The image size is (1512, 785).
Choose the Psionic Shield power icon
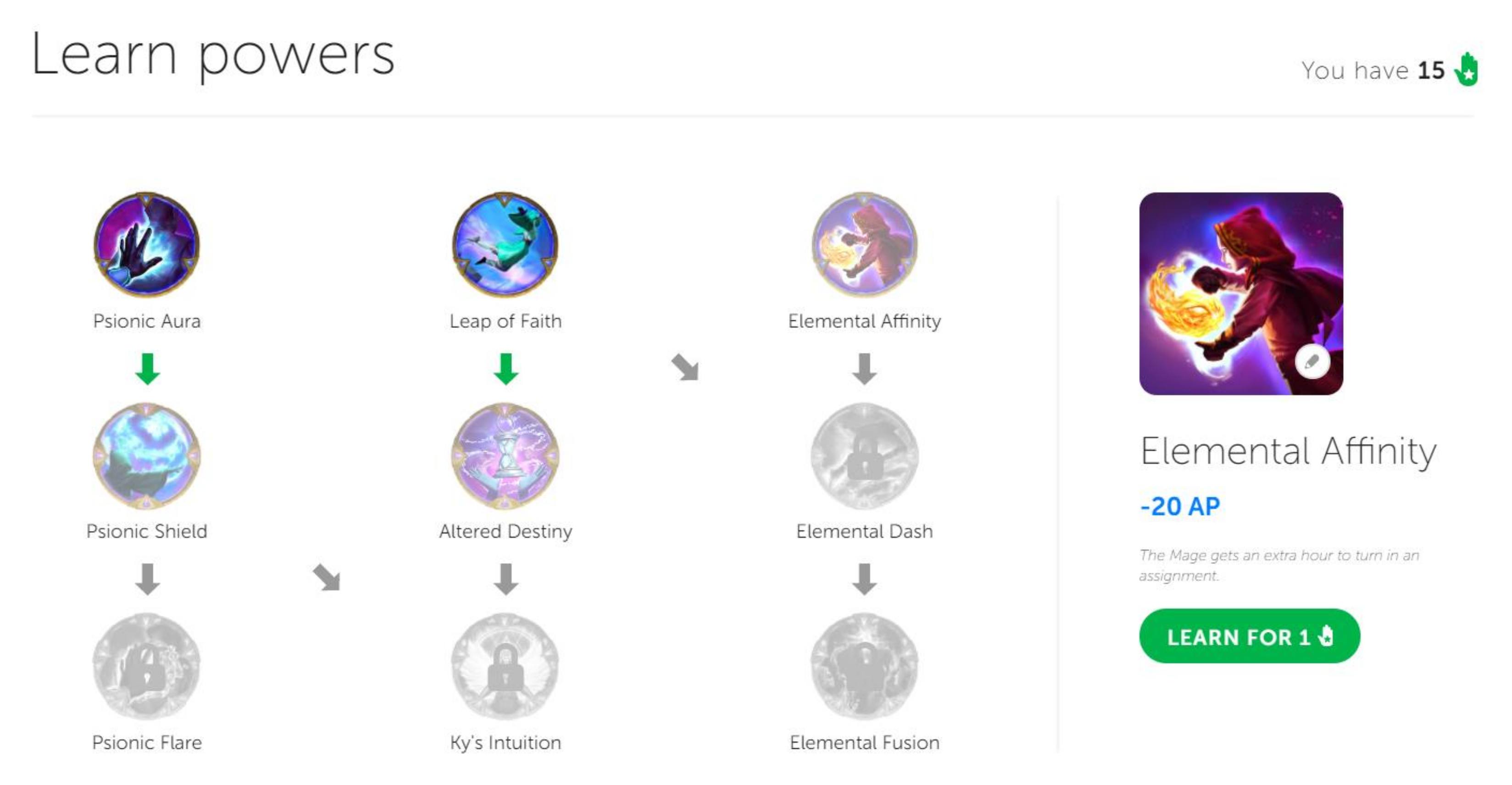[x=147, y=455]
